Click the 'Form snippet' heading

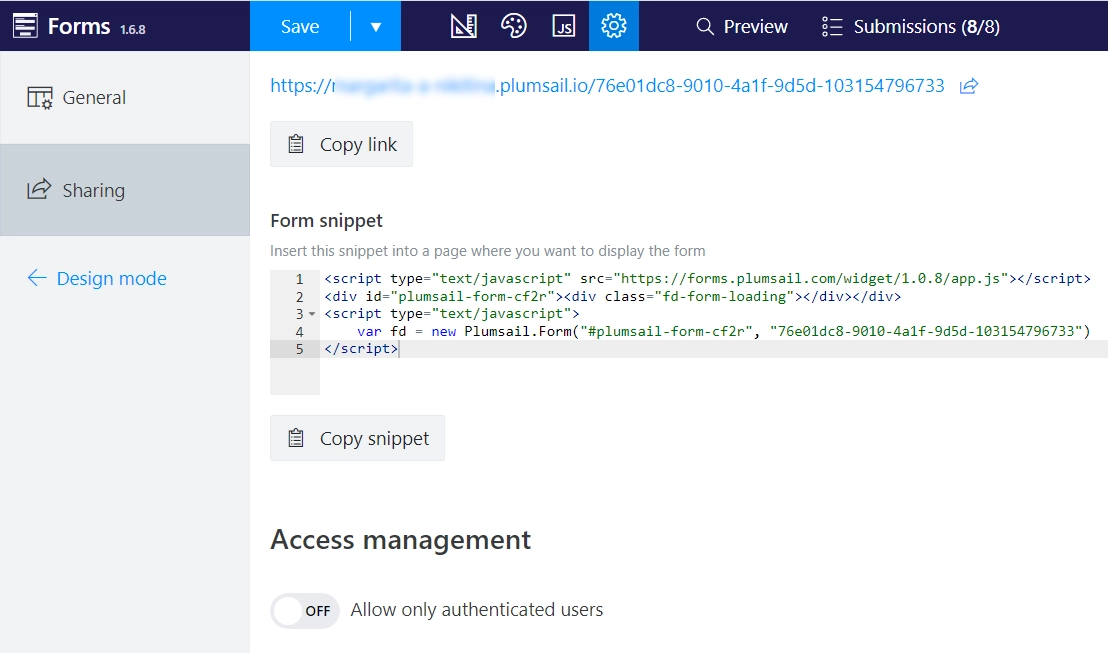point(326,220)
